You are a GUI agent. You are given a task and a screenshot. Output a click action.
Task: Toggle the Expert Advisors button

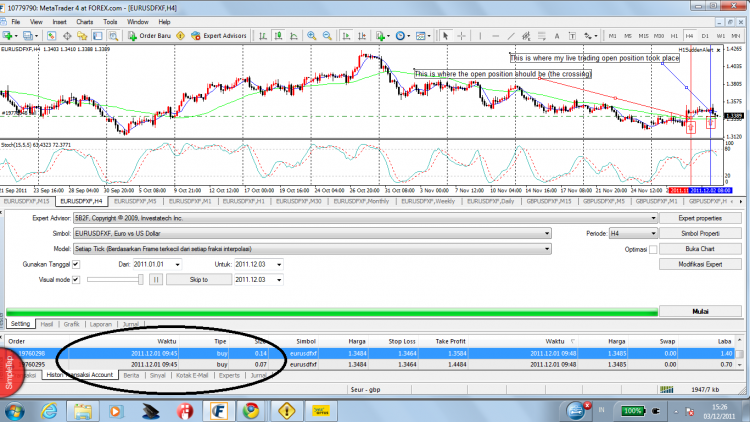click(219, 36)
